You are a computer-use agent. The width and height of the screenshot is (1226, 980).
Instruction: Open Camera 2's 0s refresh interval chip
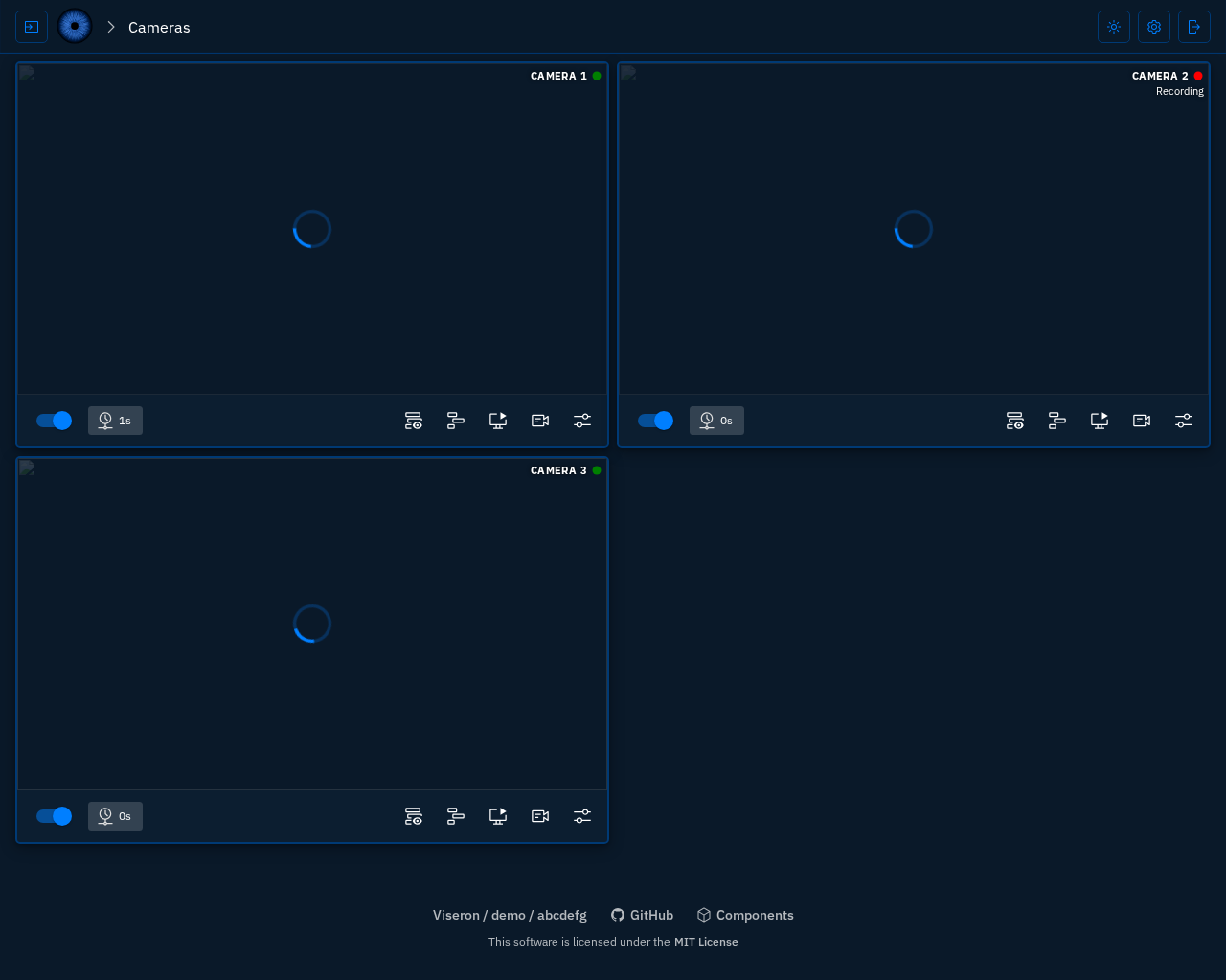click(716, 421)
